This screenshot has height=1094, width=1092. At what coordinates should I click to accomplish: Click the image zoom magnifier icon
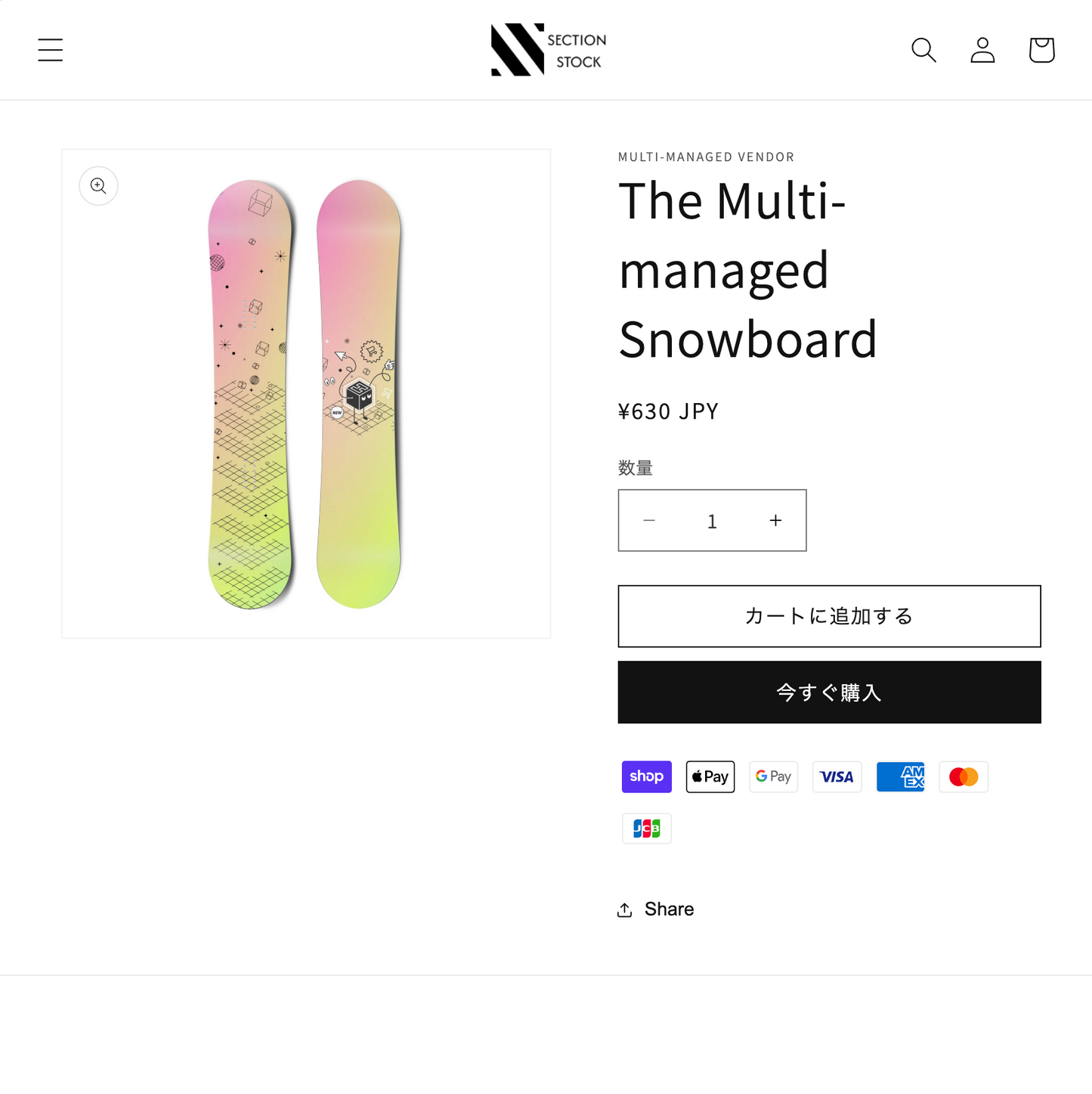click(98, 185)
